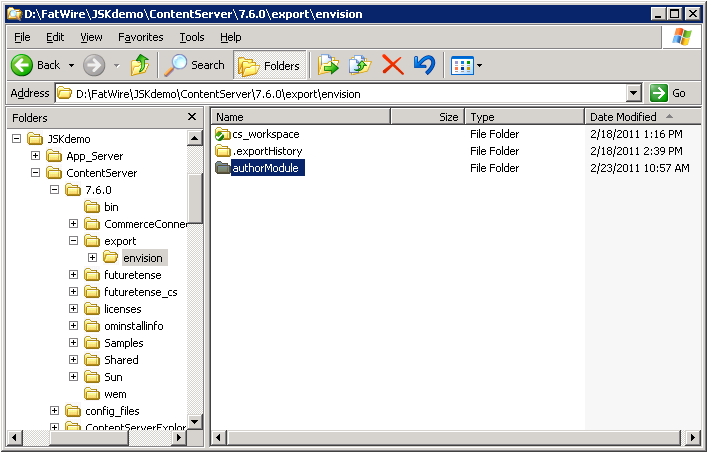Open the Tools menu
This screenshot has width=708, height=453.
(x=192, y=37)
